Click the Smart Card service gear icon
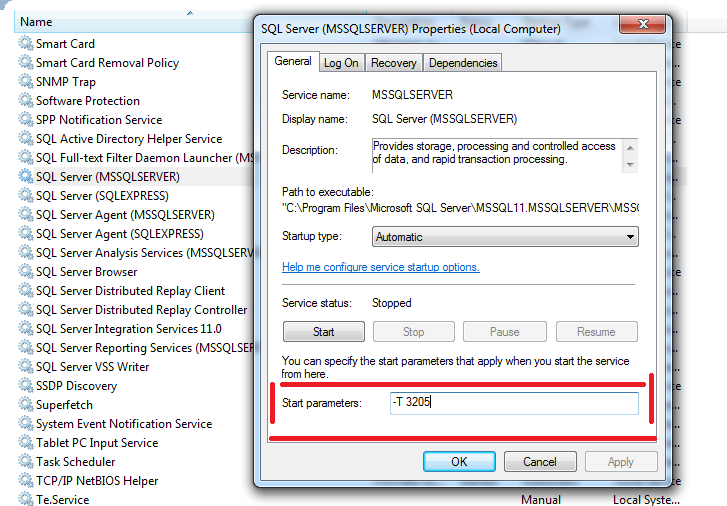 click(26, 43)
